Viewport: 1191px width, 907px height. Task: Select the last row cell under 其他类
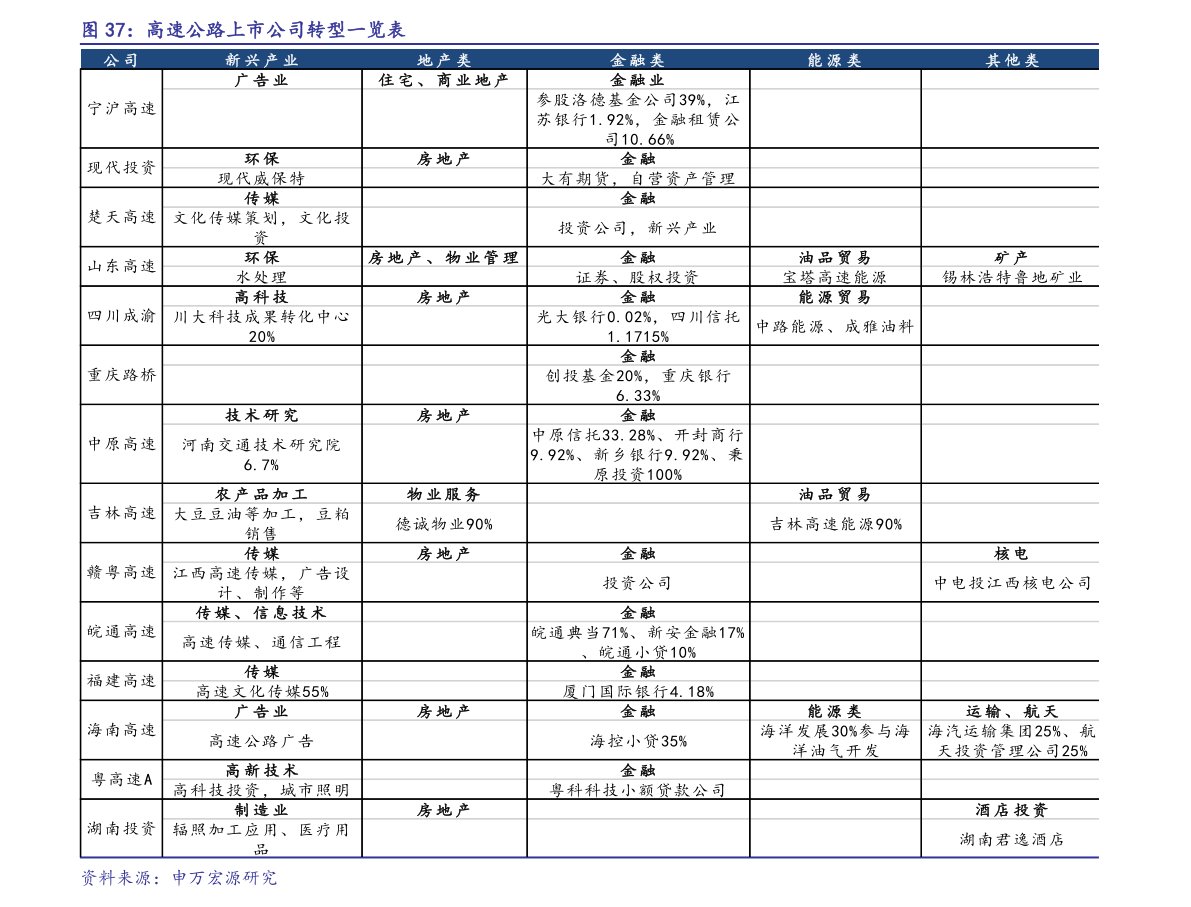[1010, 838]
